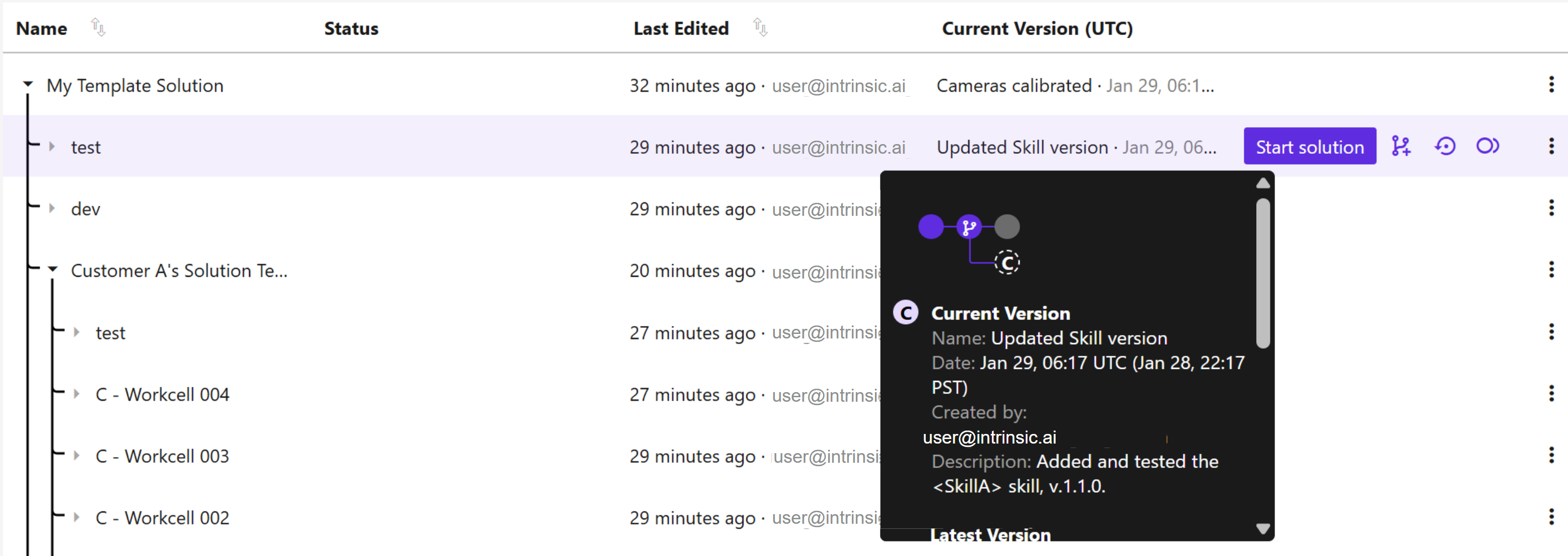Select the C current version node in the graph
The width and height of the screenshot is (1568, 556).
[x=1007, y=262]
